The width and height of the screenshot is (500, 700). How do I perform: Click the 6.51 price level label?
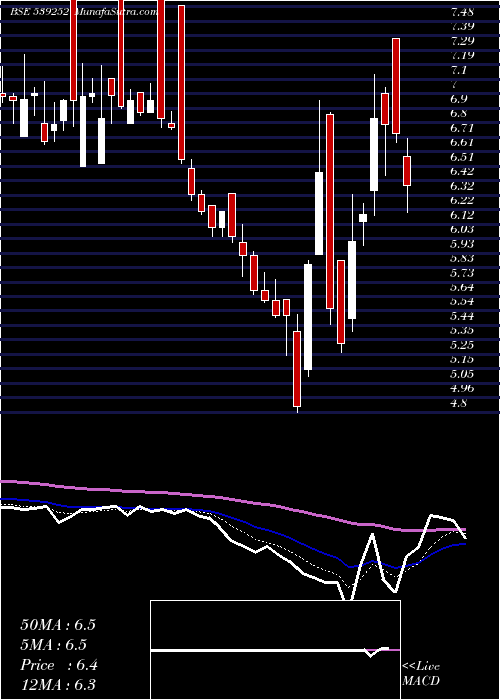click(462, 157)
